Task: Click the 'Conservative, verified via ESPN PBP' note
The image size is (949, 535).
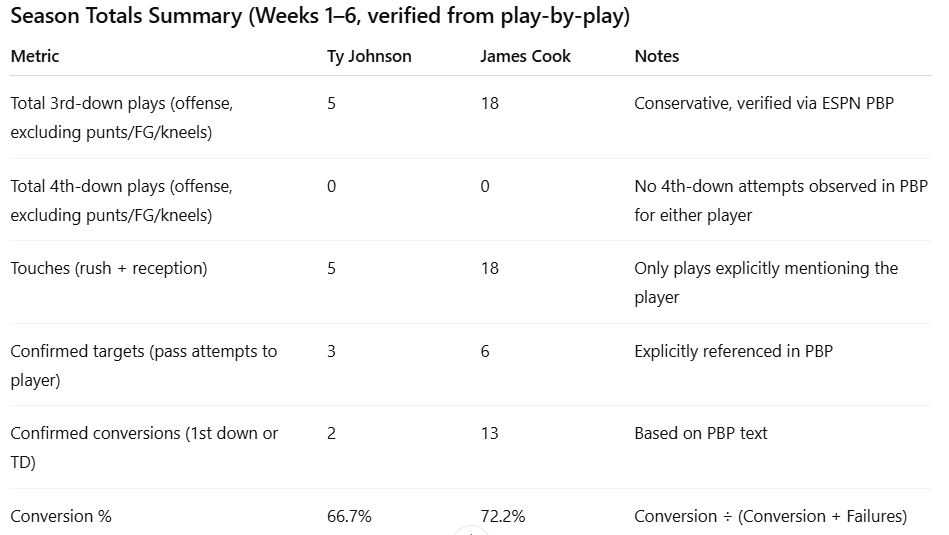Action: click(764, 103)
